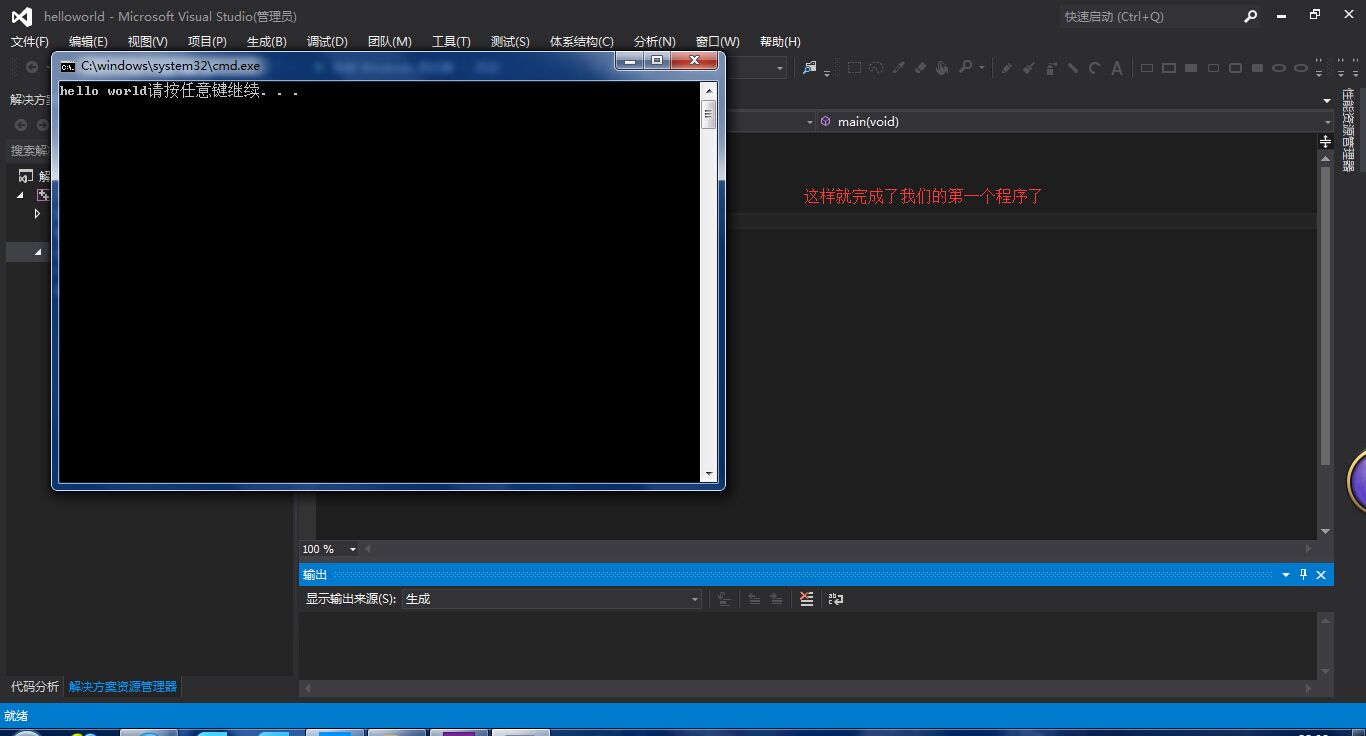
Task: Switch to the 代码分析 tab
Action: point(35,687)
